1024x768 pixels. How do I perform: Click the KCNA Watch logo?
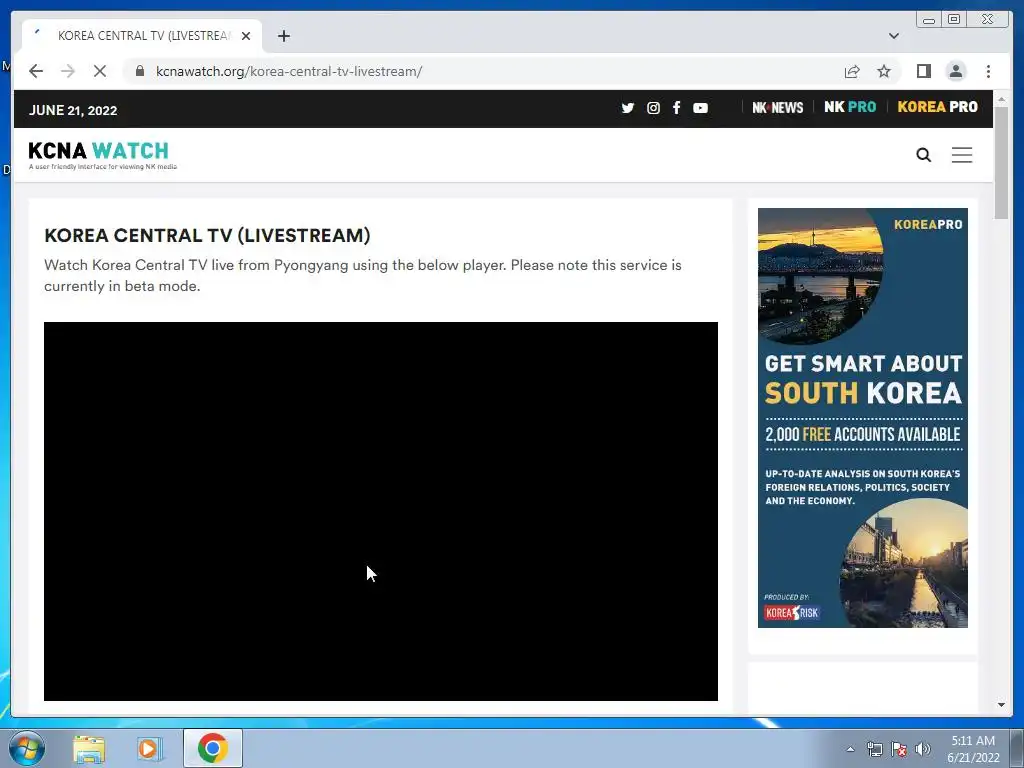pyautogui.click(x=103, y=155)
